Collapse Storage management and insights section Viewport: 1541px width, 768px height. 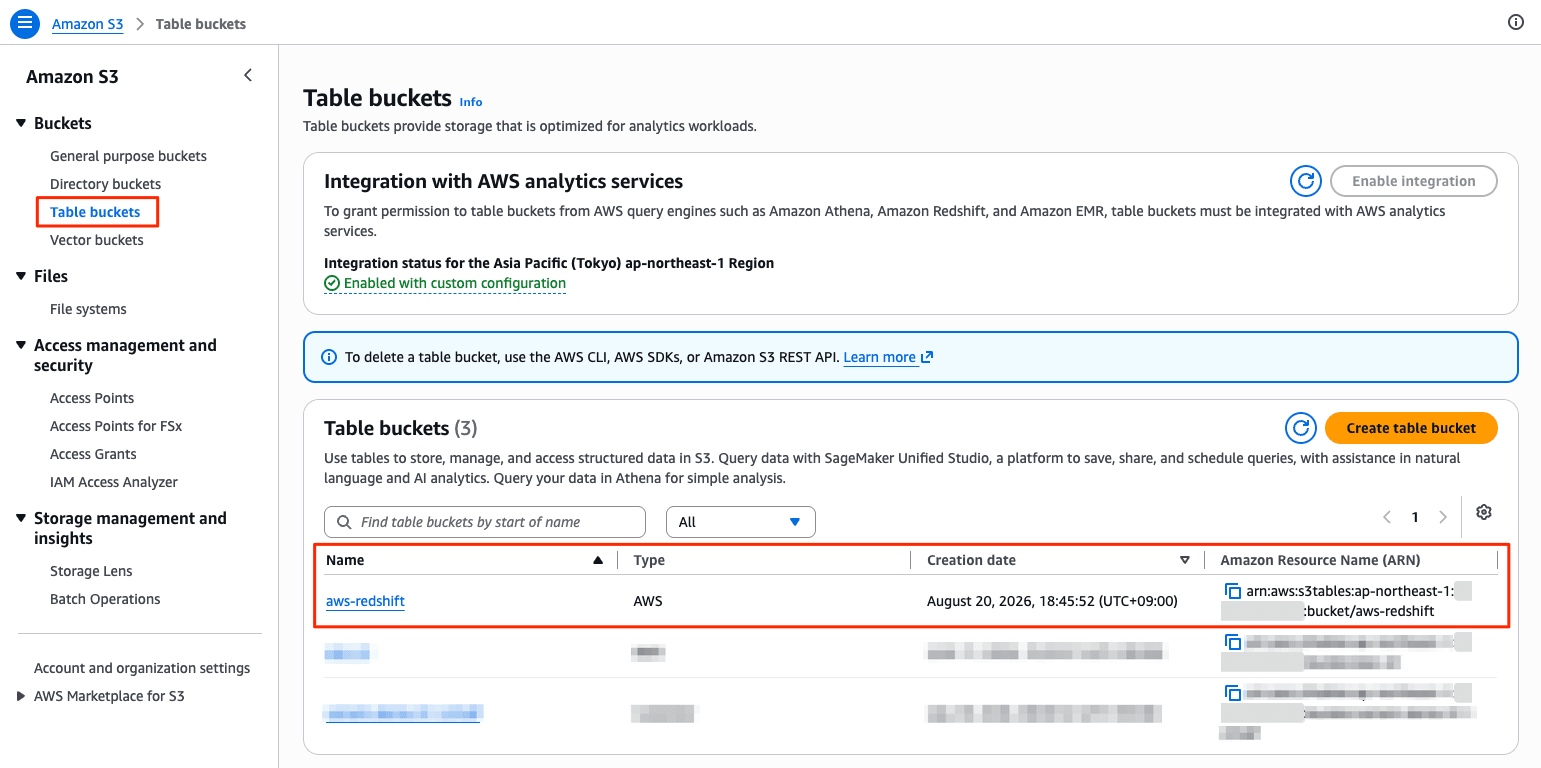[x=21, y=518]
